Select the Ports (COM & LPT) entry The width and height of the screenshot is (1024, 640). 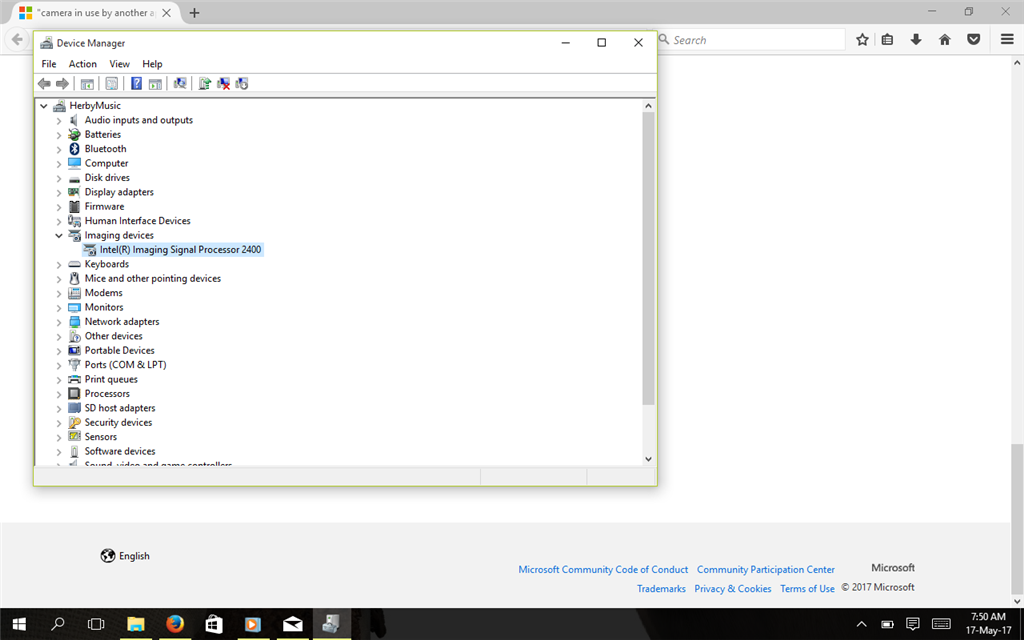[x=125, y=364]
